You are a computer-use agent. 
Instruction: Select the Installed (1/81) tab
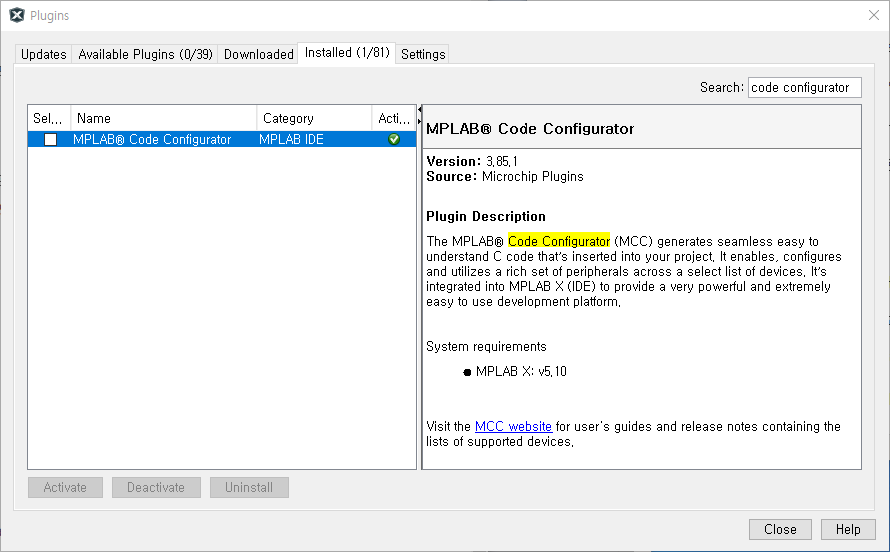[x=347, y=53]
